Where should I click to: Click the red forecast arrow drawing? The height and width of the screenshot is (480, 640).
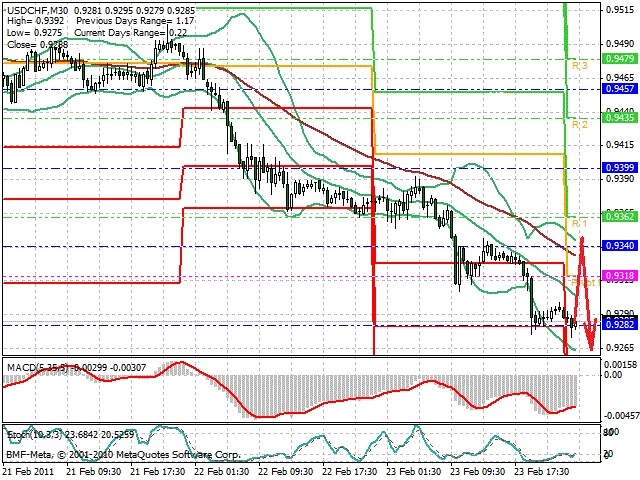(x=585, y=292)
